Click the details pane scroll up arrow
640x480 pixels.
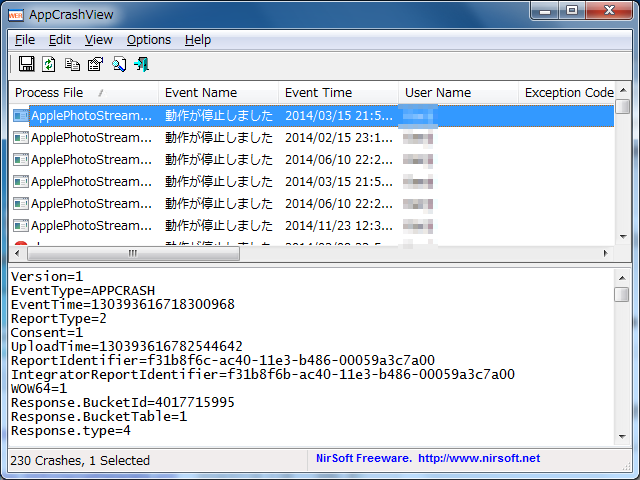pos(622,278)
